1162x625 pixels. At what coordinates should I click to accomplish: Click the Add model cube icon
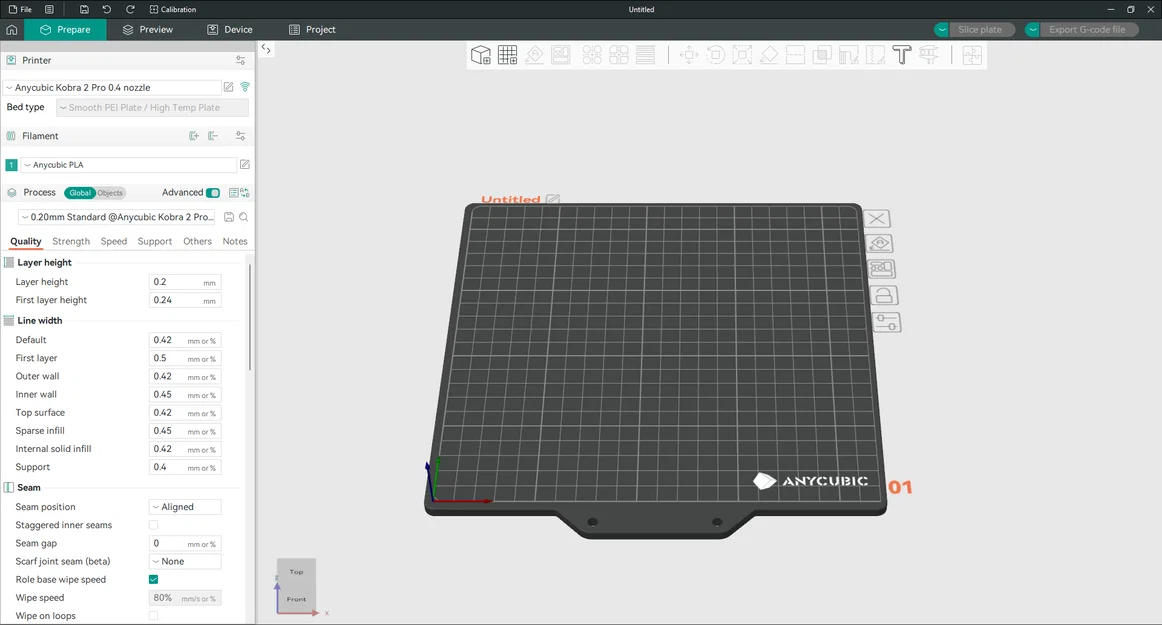(481, 55)
